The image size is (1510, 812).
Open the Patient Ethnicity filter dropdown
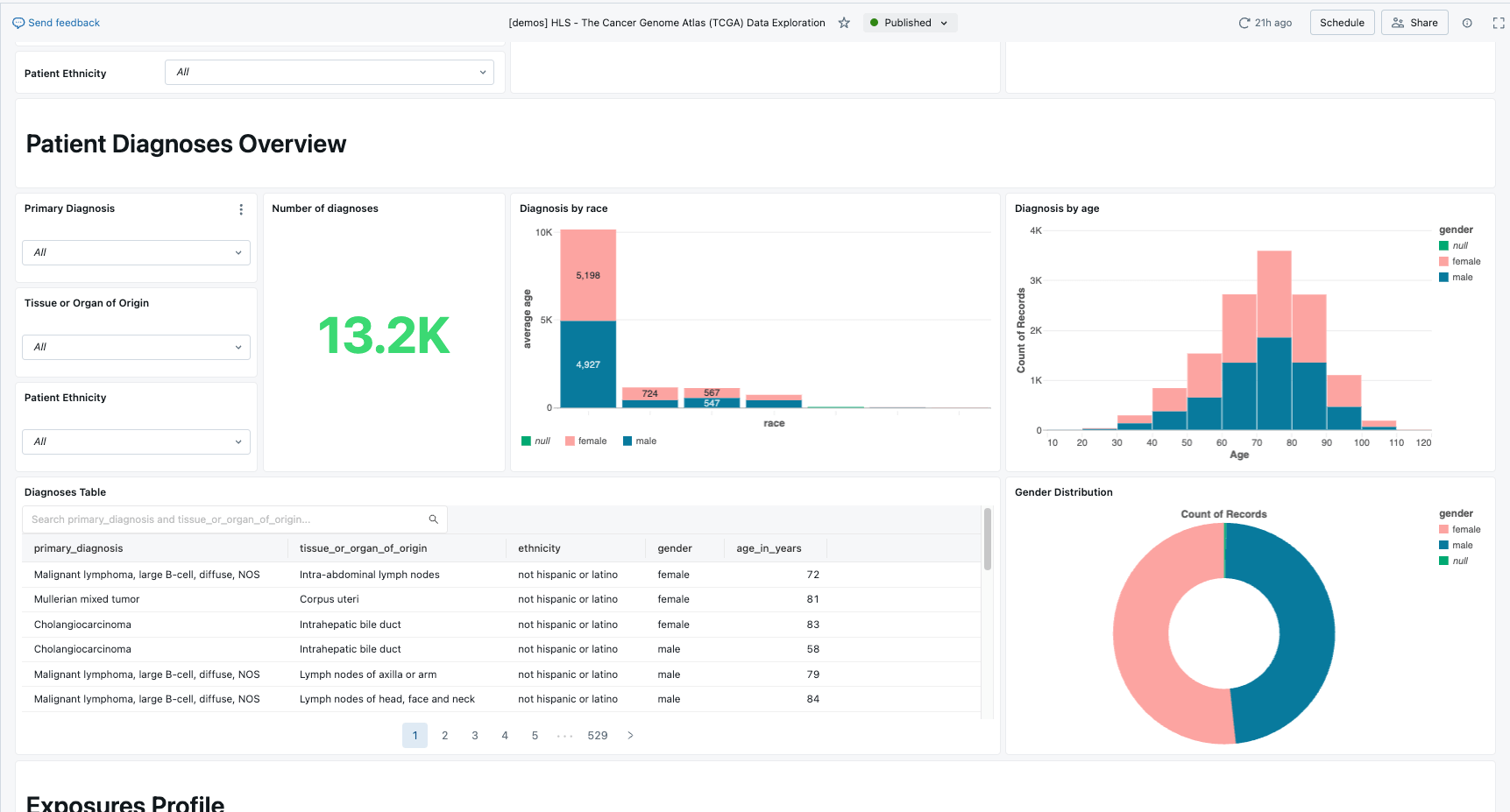[329, 72]
